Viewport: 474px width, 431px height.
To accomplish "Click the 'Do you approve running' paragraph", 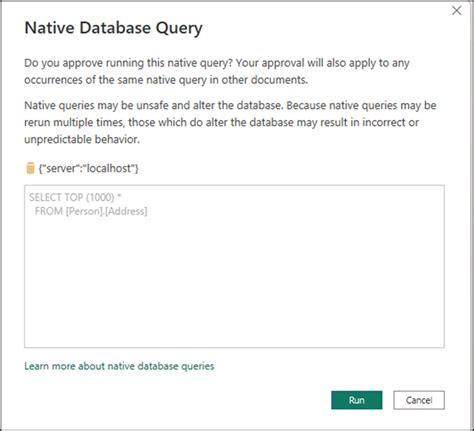I will click(217, 71).
